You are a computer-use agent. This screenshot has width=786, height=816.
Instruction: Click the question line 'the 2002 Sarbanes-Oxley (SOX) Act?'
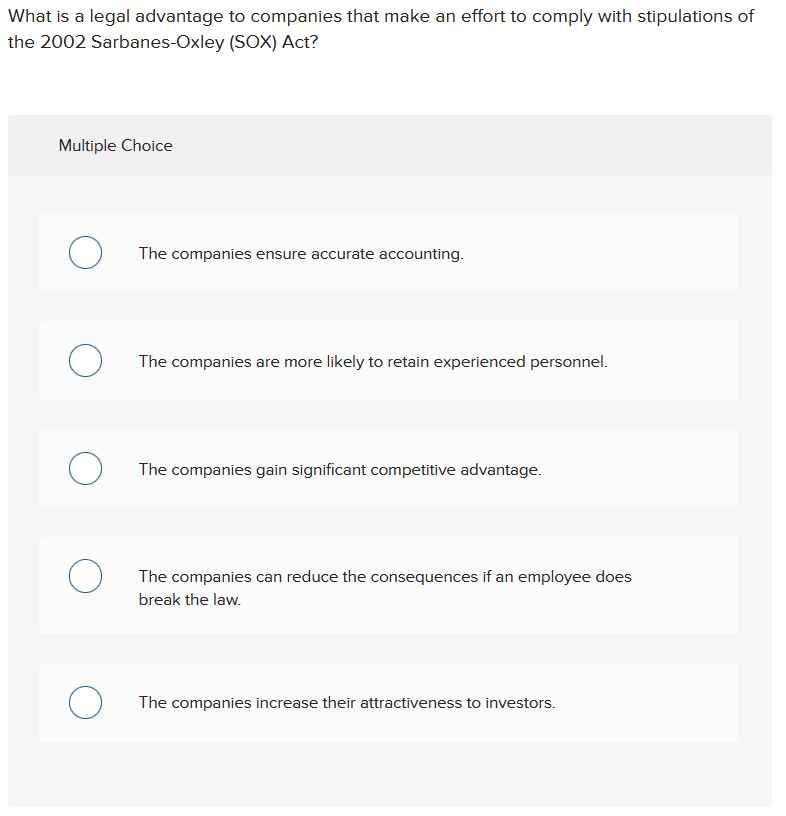(x=164, y=45)
